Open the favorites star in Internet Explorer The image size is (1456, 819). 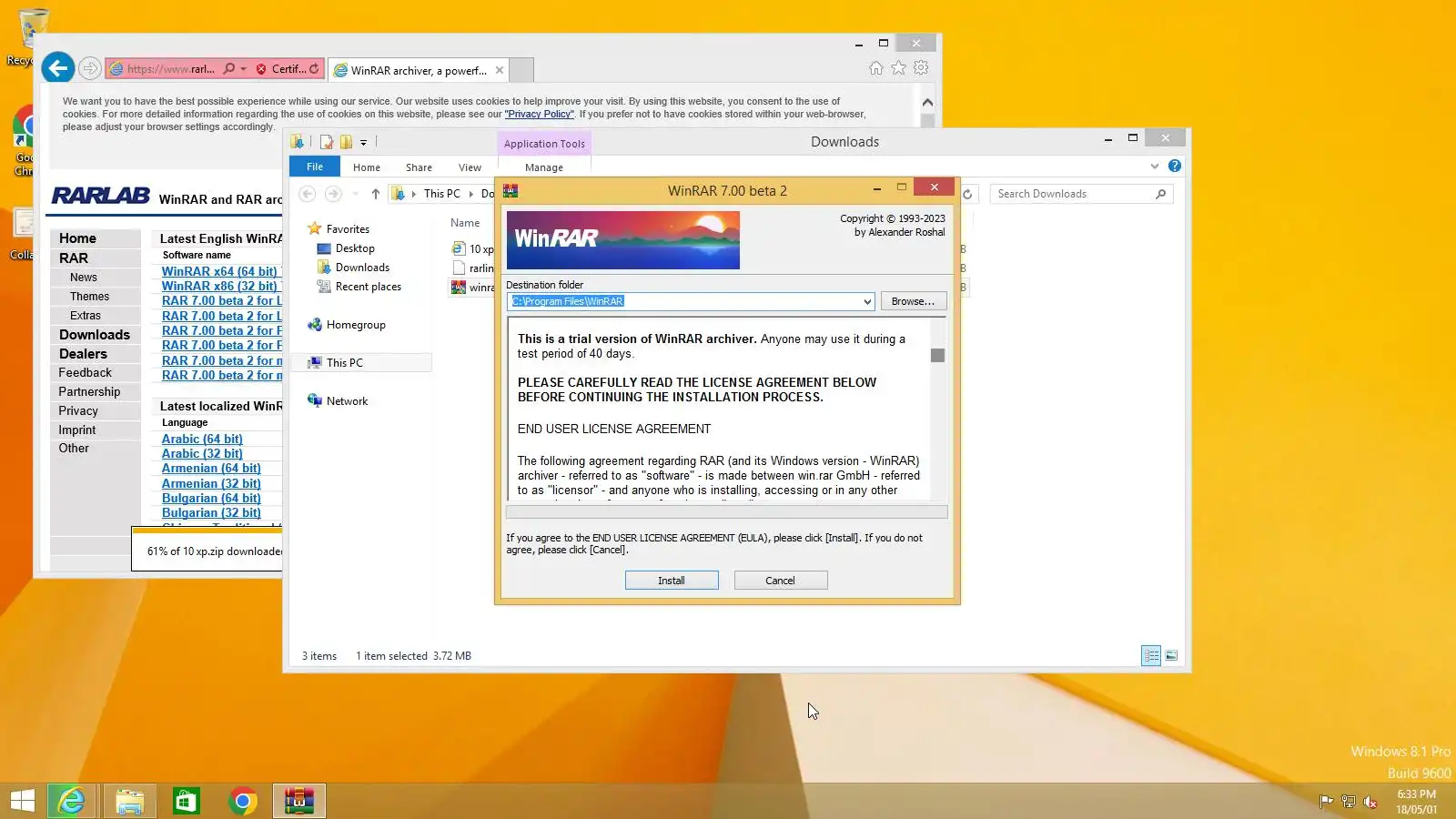tap(898, 68)
